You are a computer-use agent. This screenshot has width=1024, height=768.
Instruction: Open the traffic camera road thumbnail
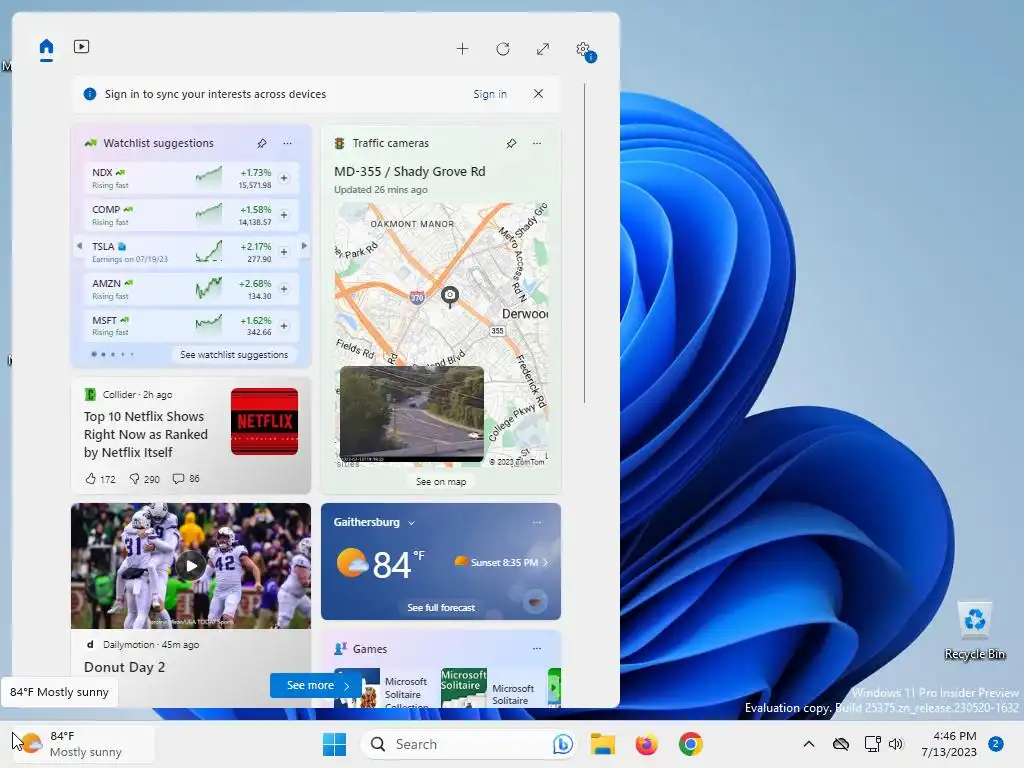411,414
